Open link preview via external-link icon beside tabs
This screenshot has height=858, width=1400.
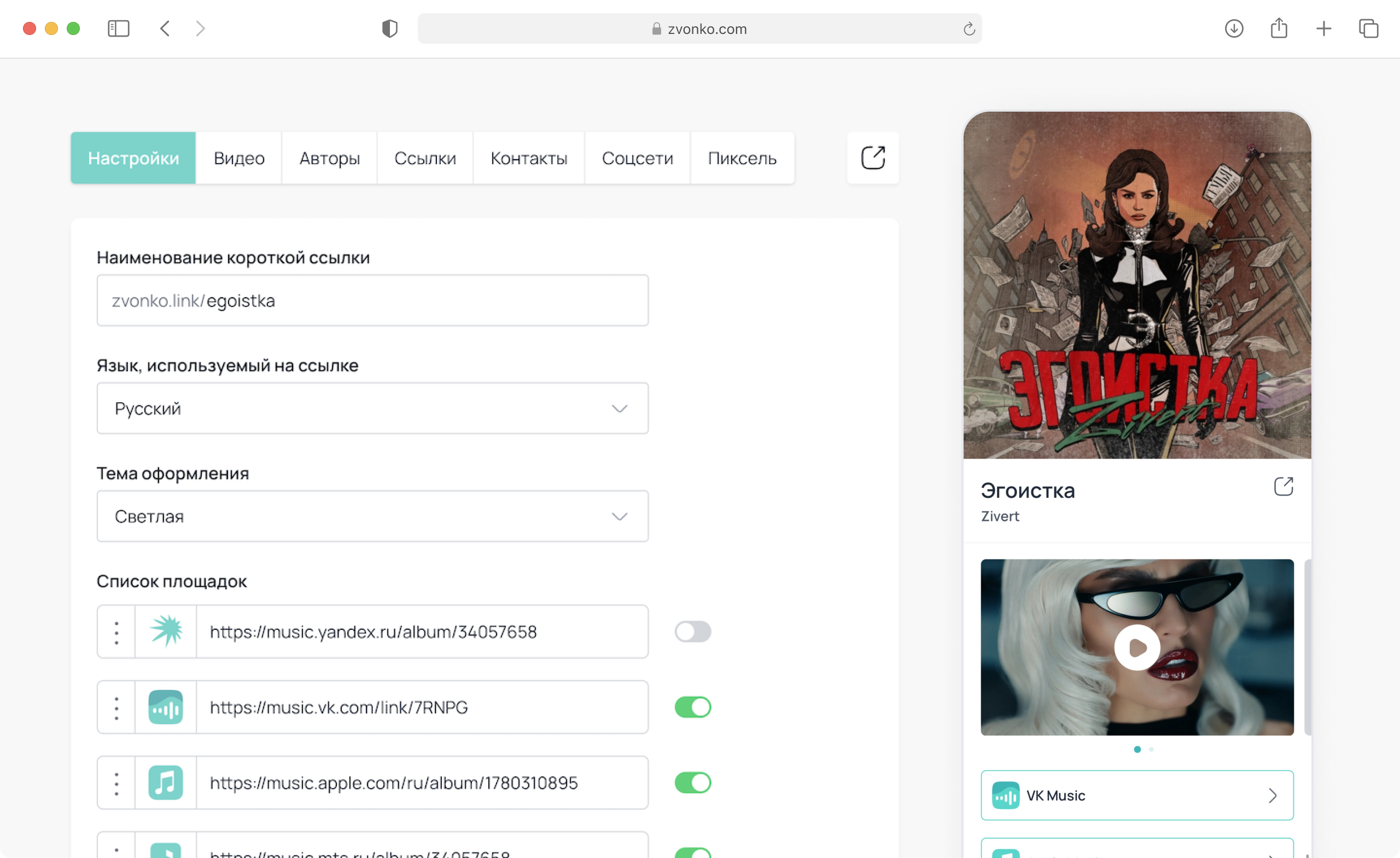click(872, 158)
